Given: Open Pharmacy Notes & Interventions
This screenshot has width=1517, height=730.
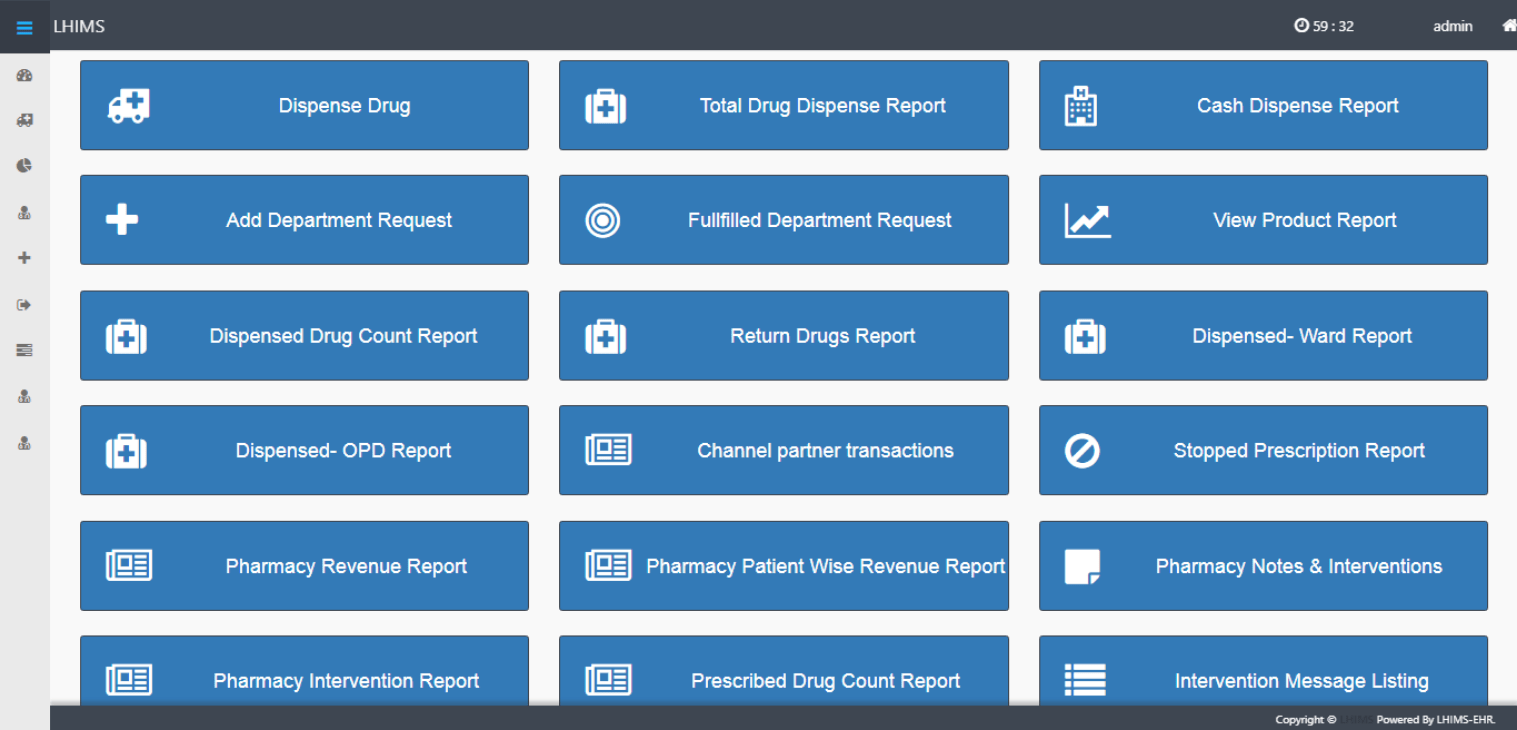Looking at the screenshot, I should point(1263,566).
